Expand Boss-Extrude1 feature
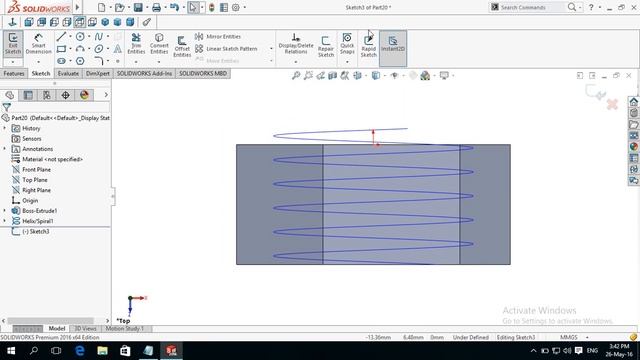This screenshot has height=360, width=640. (4, 211)
